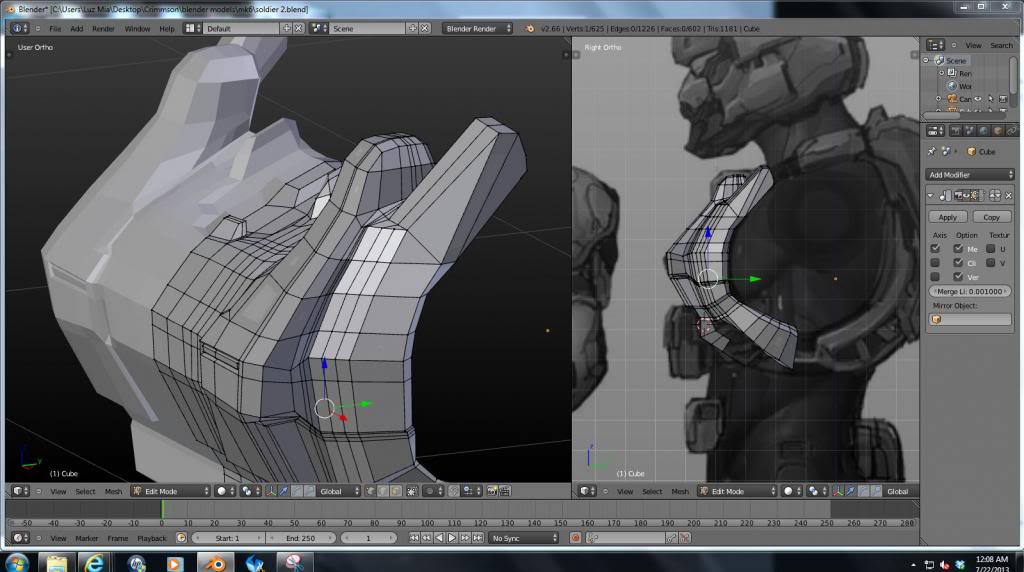Viewport: 1024px width, 572px height.
Task: Open proportional editing dropdown
Action: (x=432, y=491)
